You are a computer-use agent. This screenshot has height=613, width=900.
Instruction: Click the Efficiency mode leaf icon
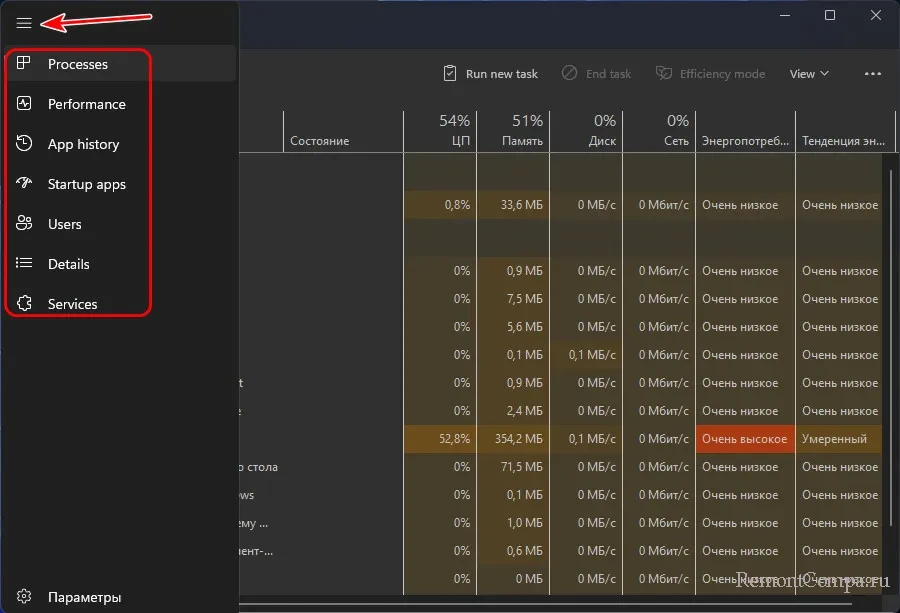[x=664, y=73]
